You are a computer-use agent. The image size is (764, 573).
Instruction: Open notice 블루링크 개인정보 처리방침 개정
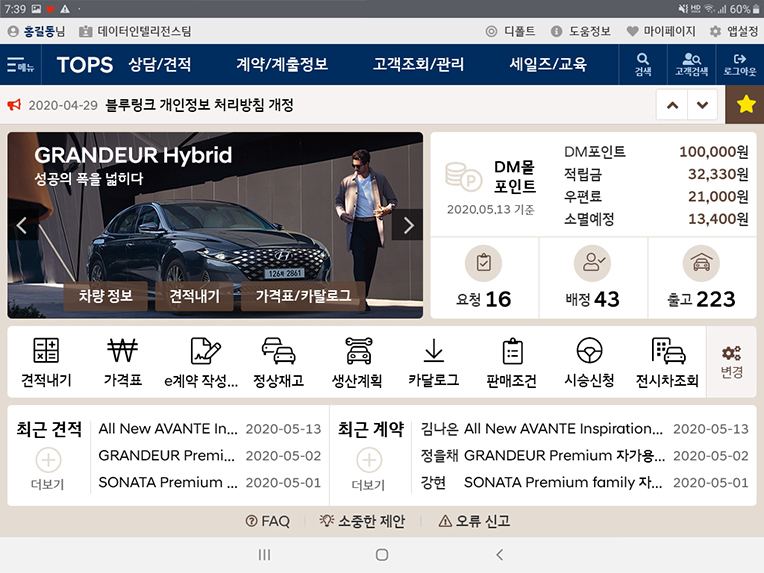200,104
